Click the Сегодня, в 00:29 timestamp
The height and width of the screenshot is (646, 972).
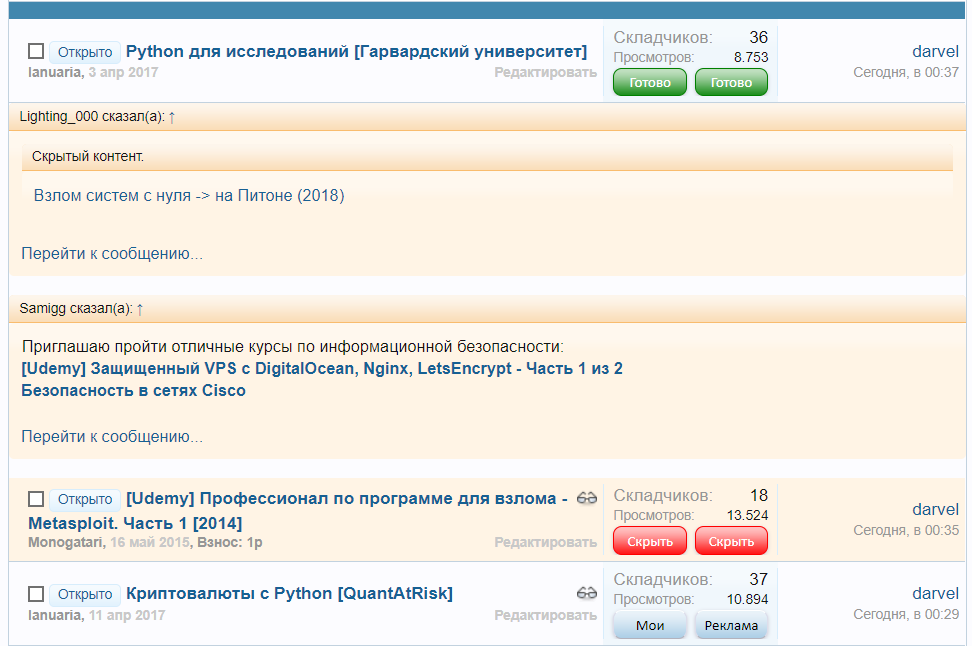(x=906, y=614)
